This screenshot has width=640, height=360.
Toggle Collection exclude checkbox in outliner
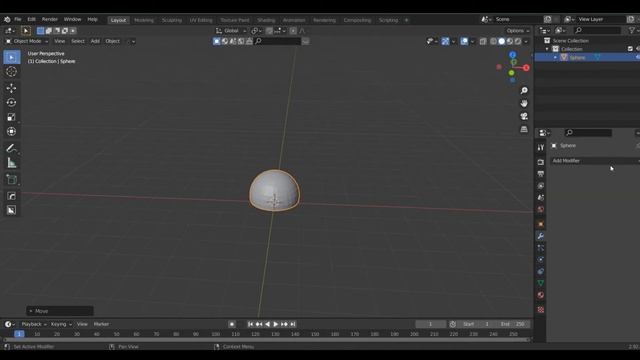pos(630,49)
